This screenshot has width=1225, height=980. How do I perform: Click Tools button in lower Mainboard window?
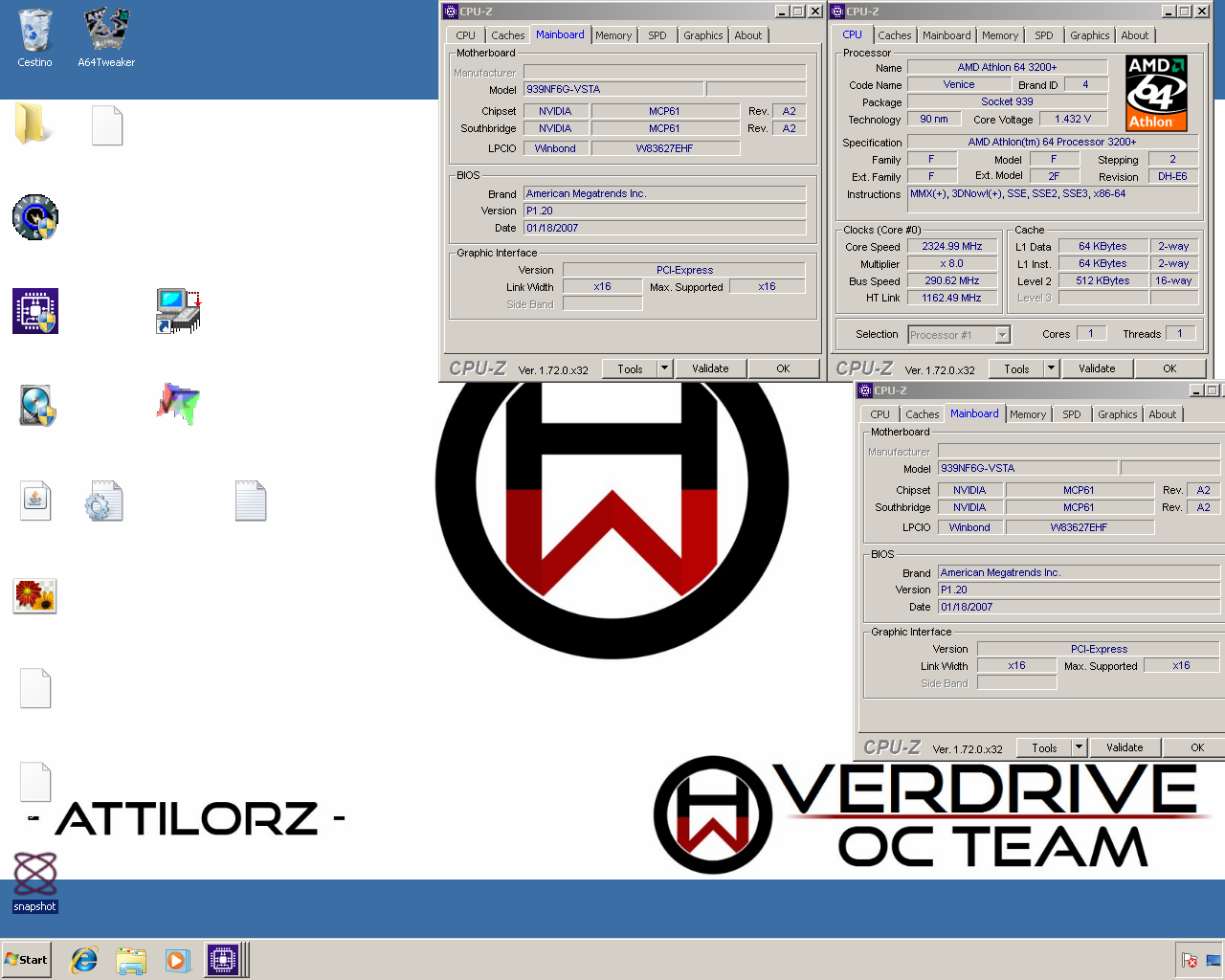click(x=1044, y=747)
